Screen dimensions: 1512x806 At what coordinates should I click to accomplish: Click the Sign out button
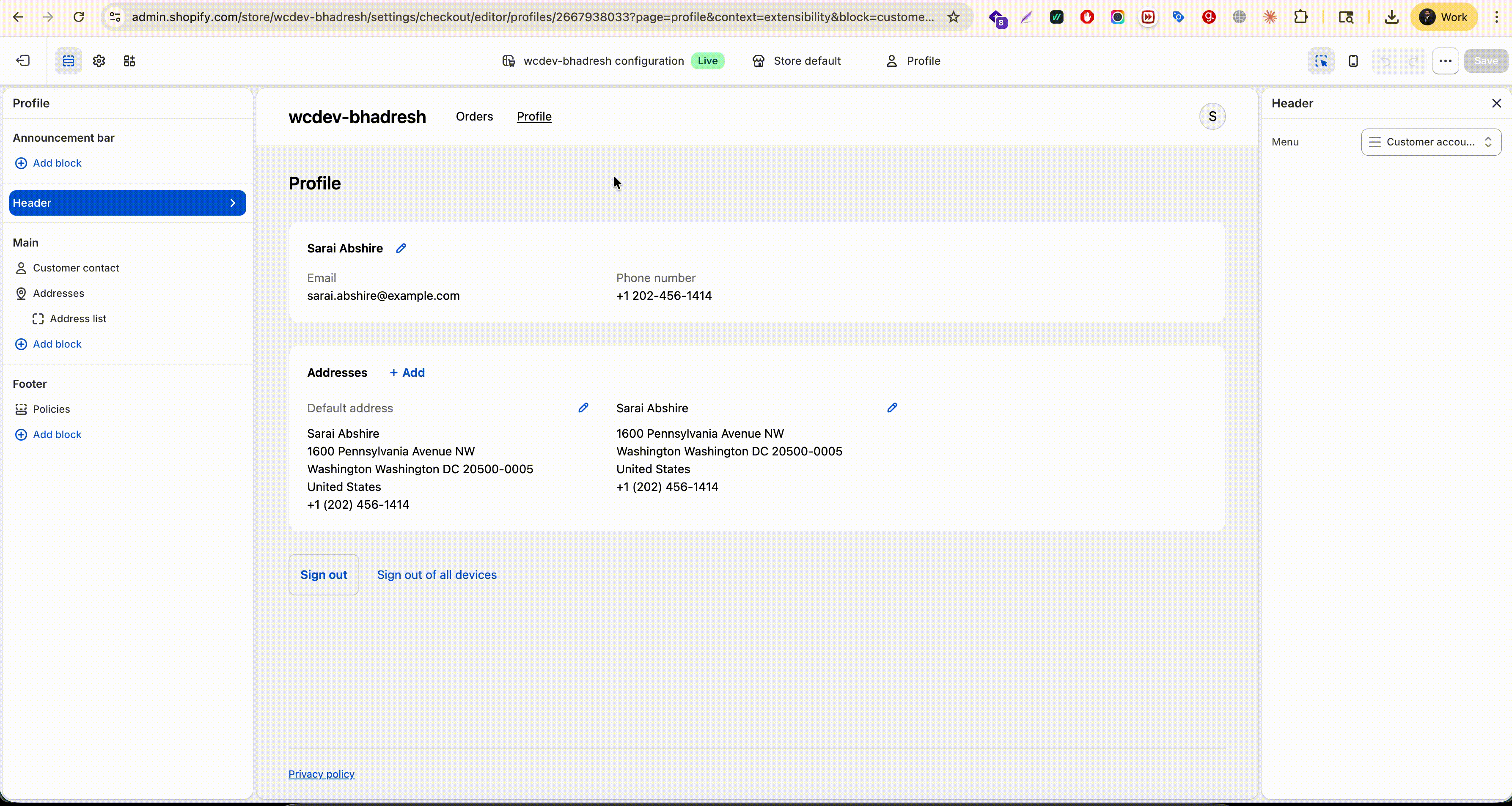coord(323,575)
